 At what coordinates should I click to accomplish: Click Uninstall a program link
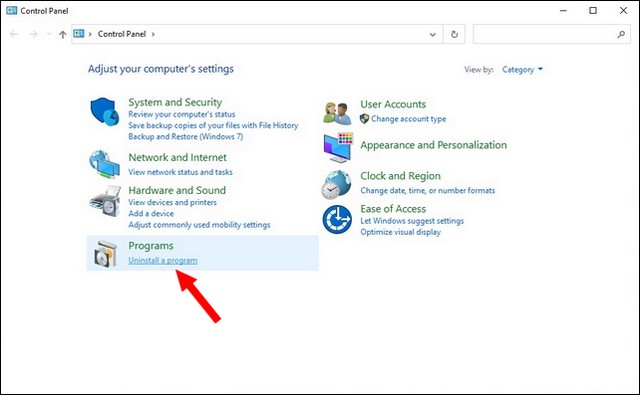(163, 260)
